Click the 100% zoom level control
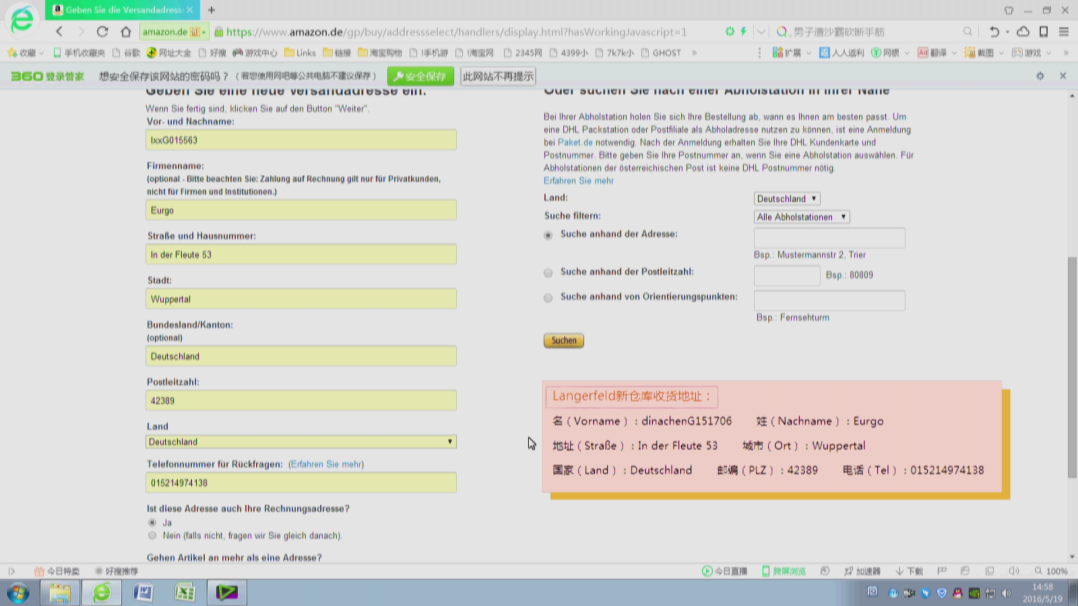This screenshot has height=606, width=1078. tap(1051, 571)
